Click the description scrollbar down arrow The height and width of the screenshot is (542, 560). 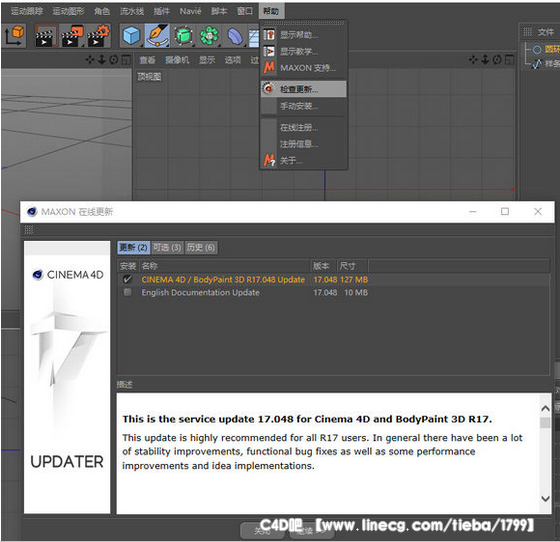tap(545, 498)
